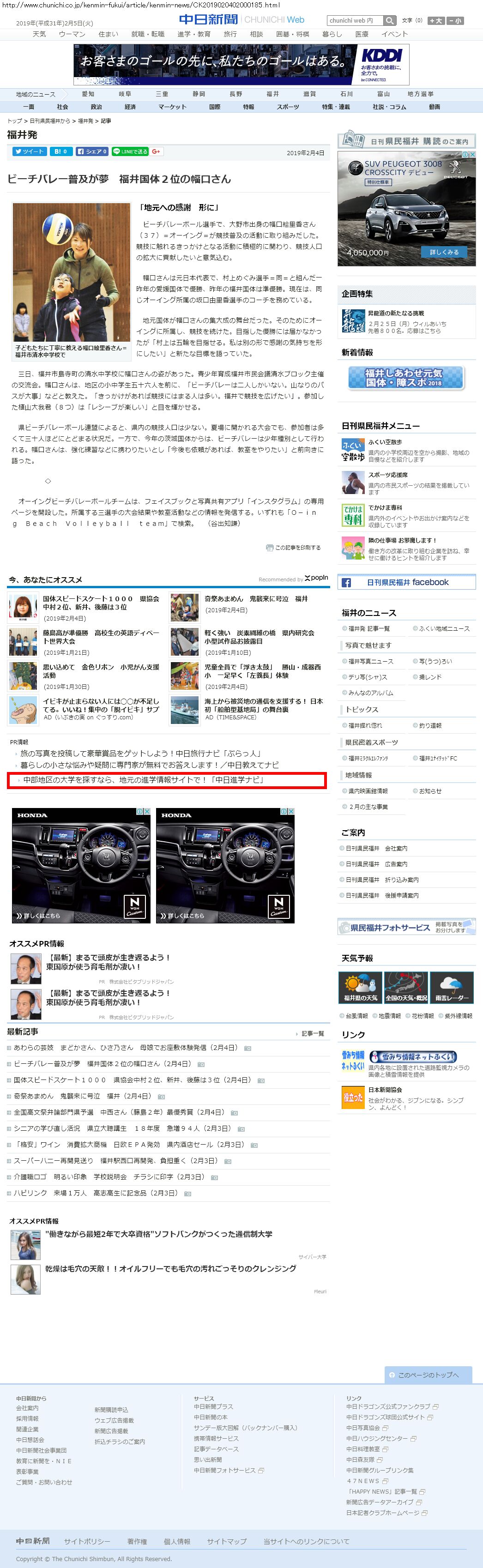Viewport: 483px width, 1568px height.
Task: Click the beach volleyball article photo
Action: [x=71, y=272]
